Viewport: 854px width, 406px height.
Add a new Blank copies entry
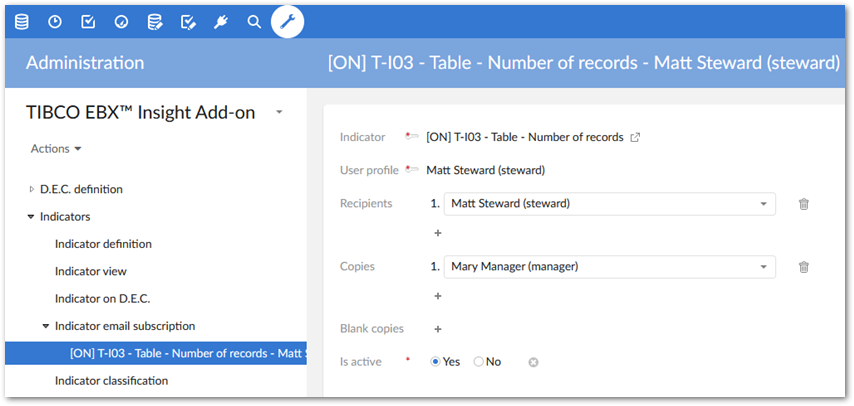437,329
